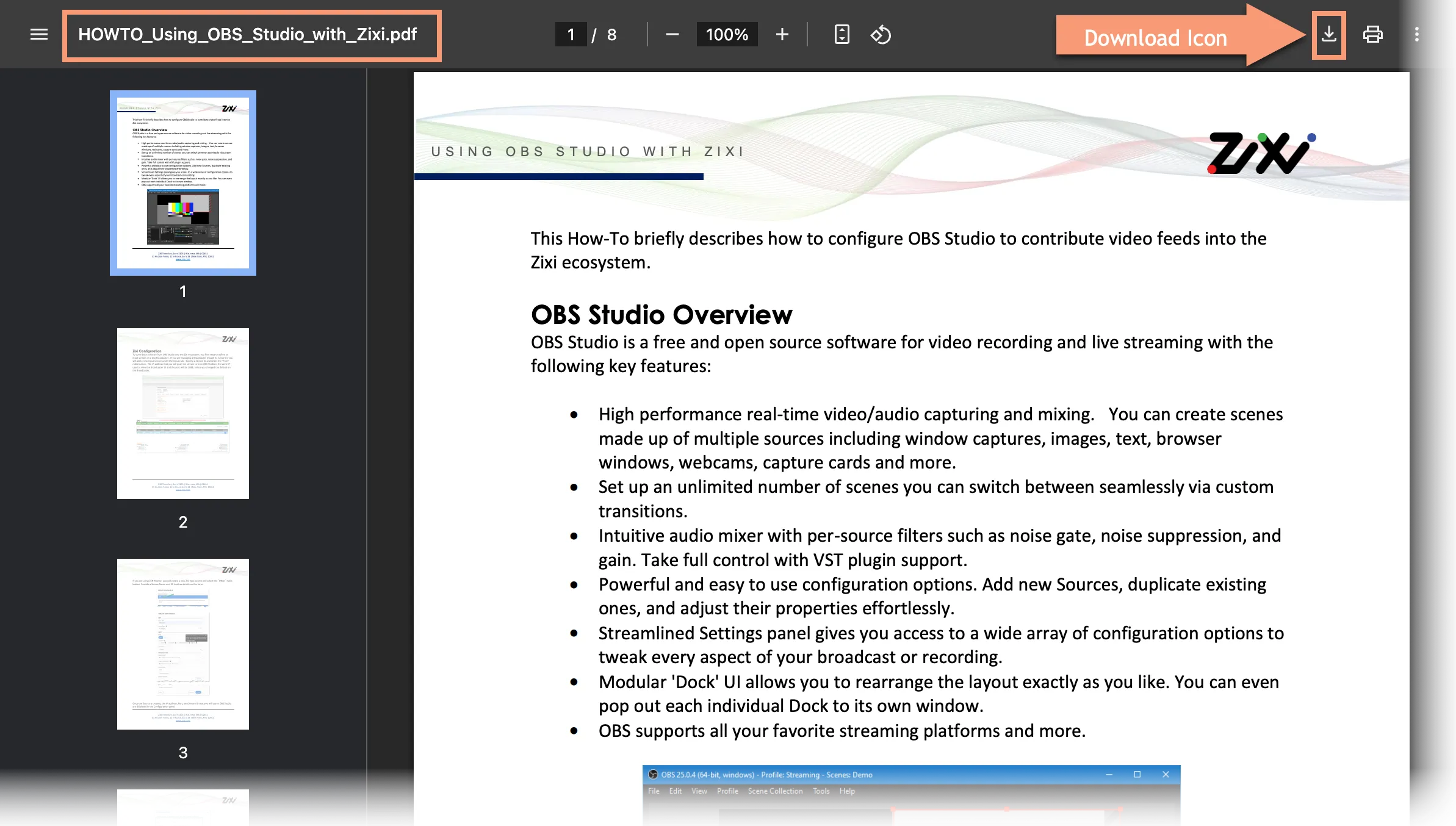The width and height of the screenshot is (1456, 826).
Task: Click the Zixi logo on the page
Action: tap(1261, 153)
